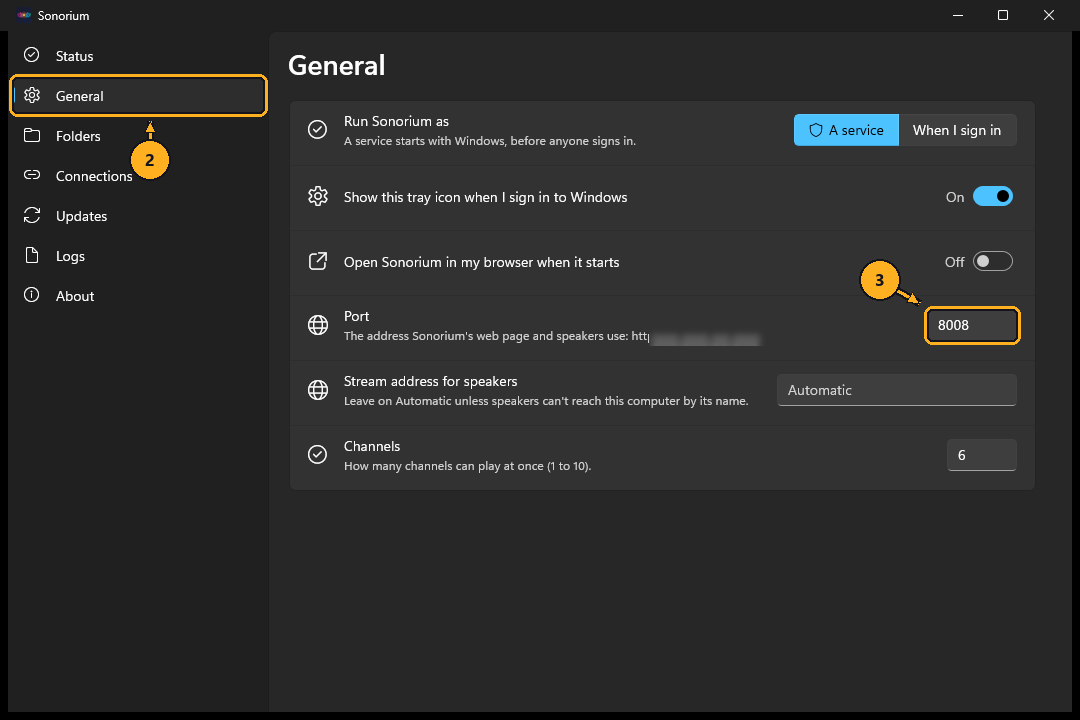The image size is (1080, 720).
Task: Click the Sonorium app icon in title bar
Action: (24, 15)
